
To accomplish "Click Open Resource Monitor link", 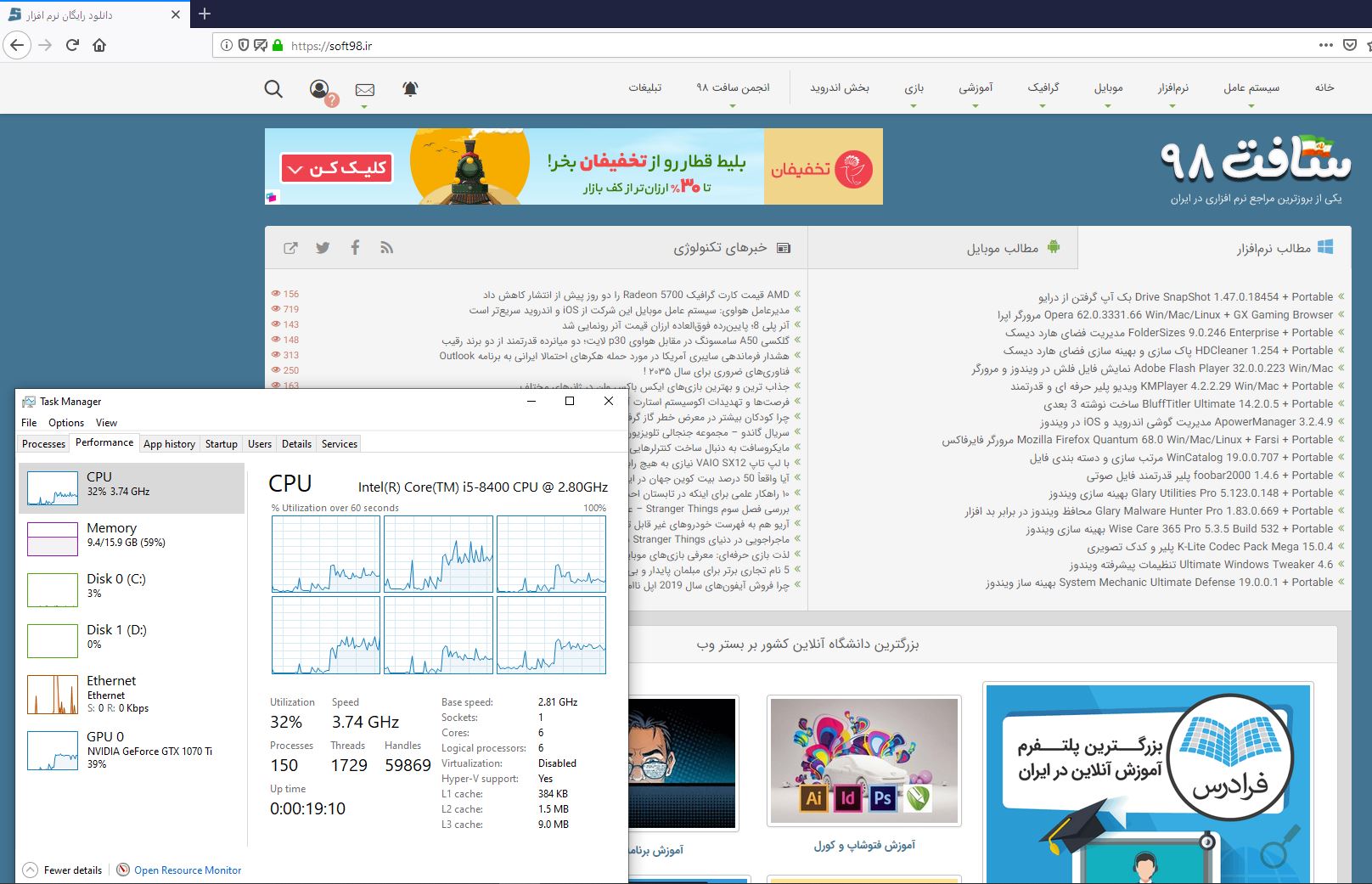I will click(x=188, y=870).
